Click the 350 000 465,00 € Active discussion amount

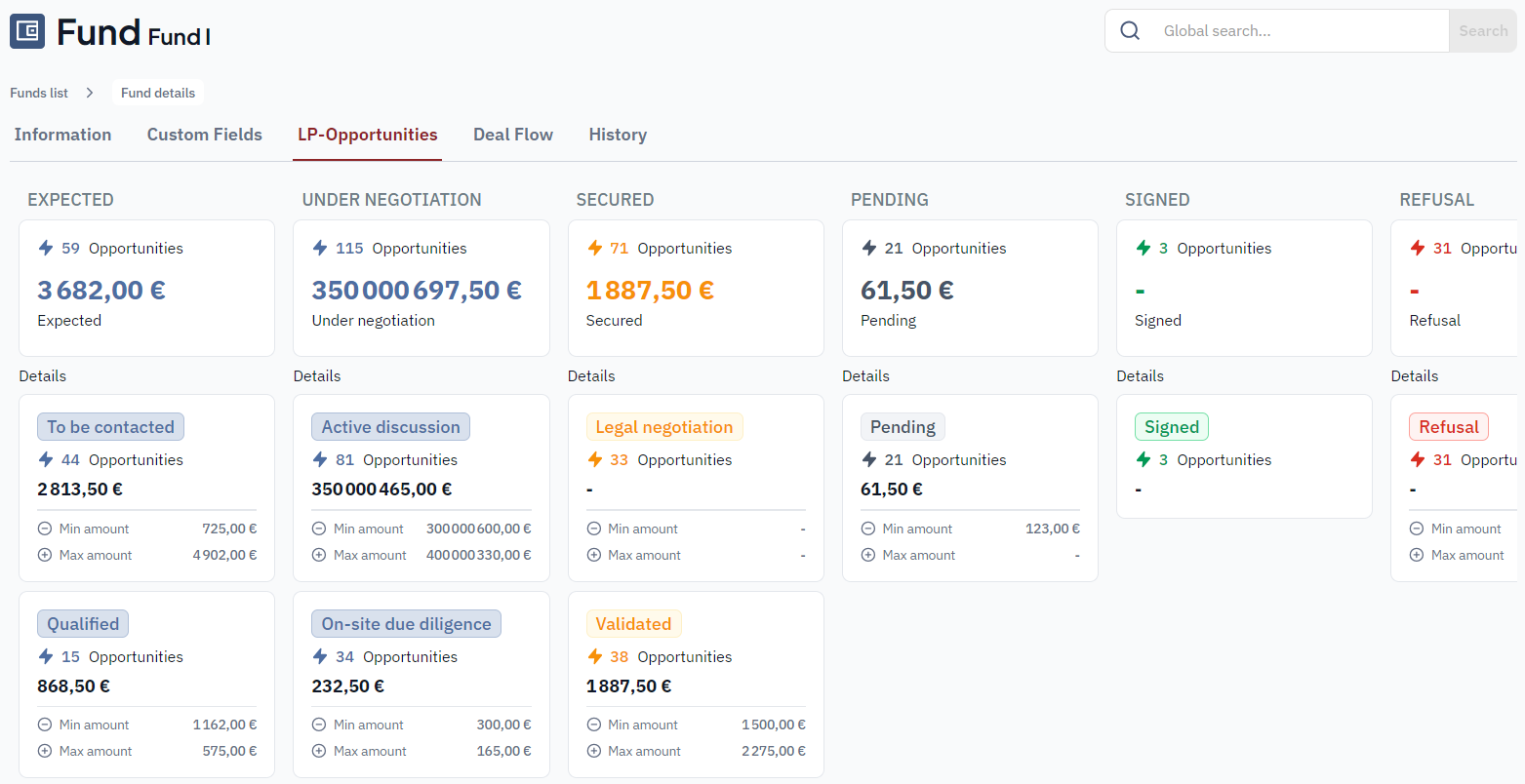click(x=382, y=490)
